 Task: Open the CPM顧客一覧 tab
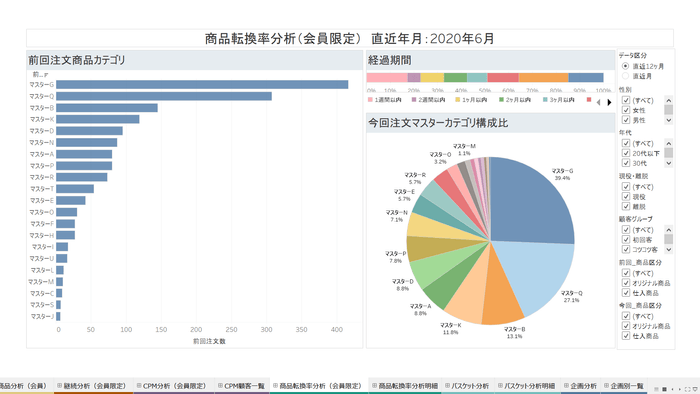pos(242,386)
